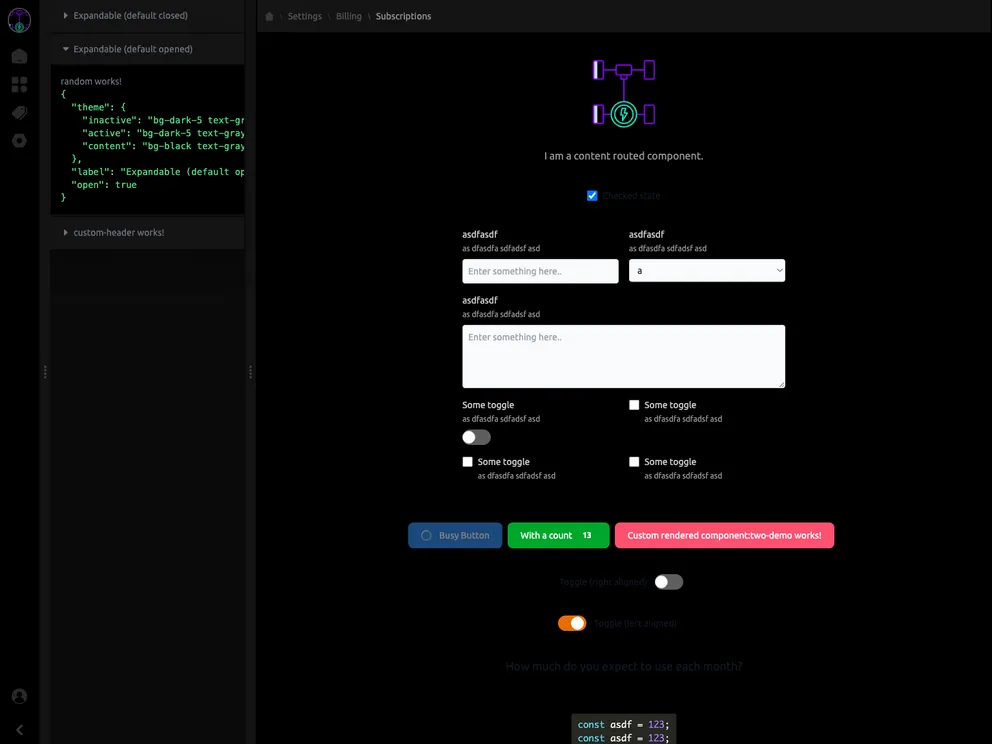Click the user profile icon in sidebar

pyautogui.click(x=19, y=696)
